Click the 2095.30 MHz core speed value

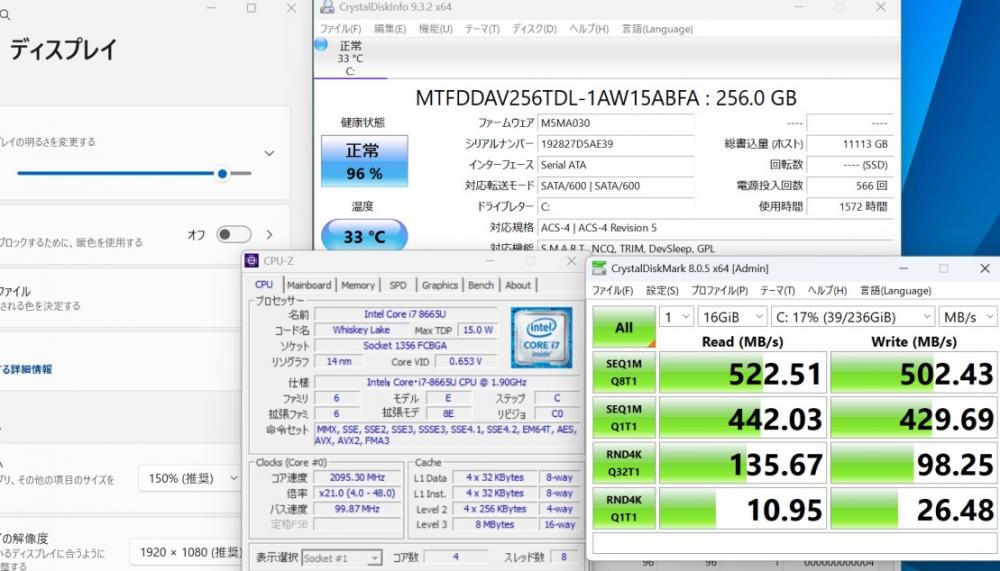[357, 477]
